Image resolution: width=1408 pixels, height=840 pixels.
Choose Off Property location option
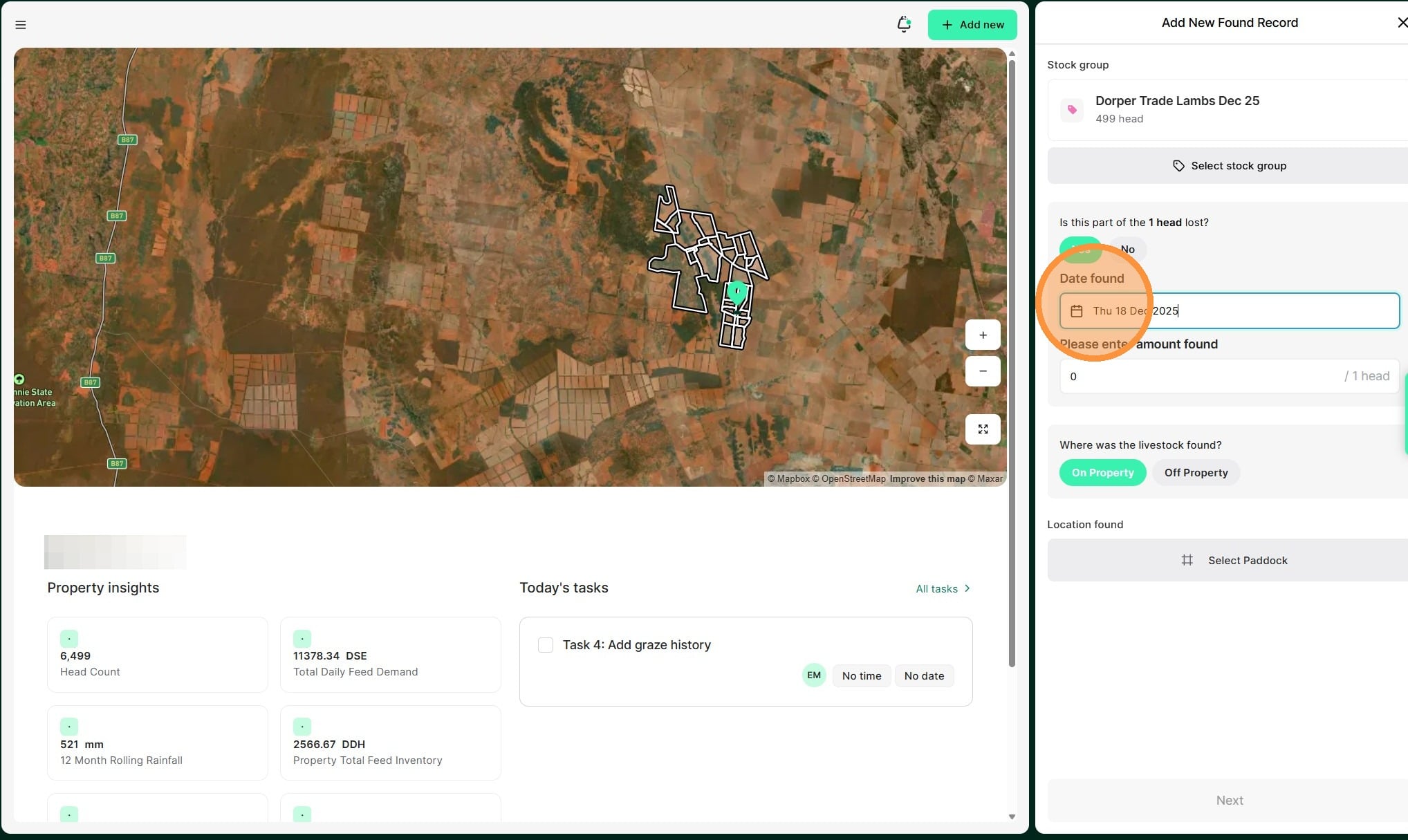[1196, 473]
